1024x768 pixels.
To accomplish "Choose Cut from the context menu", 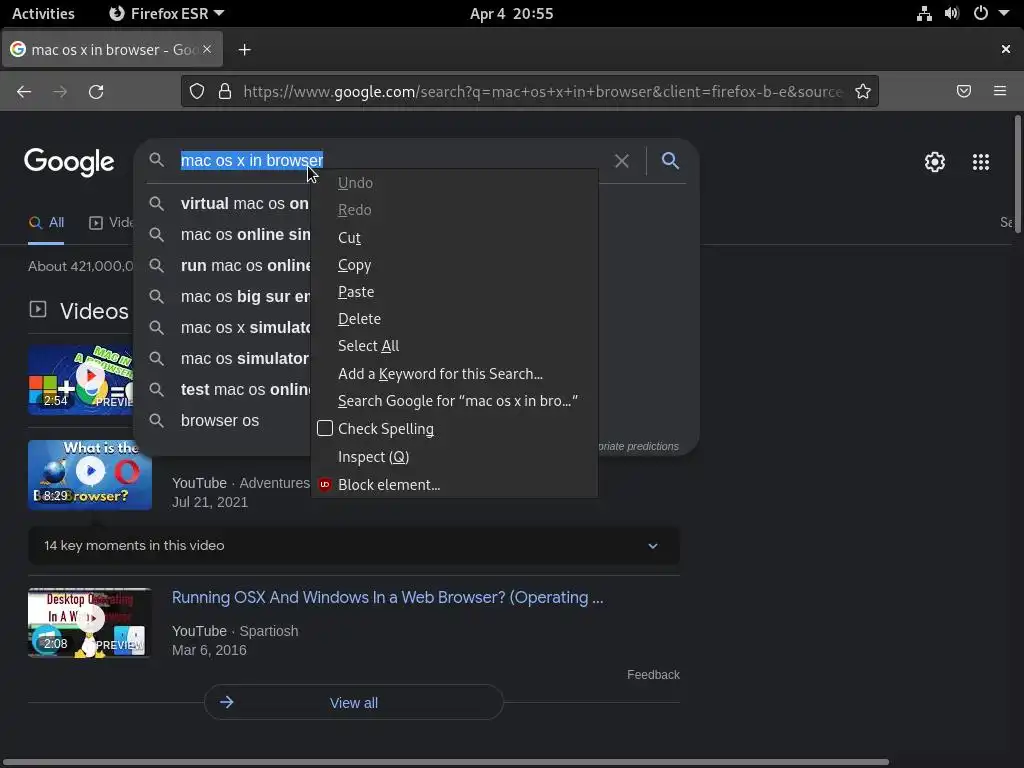I will (x=454, y=238).
